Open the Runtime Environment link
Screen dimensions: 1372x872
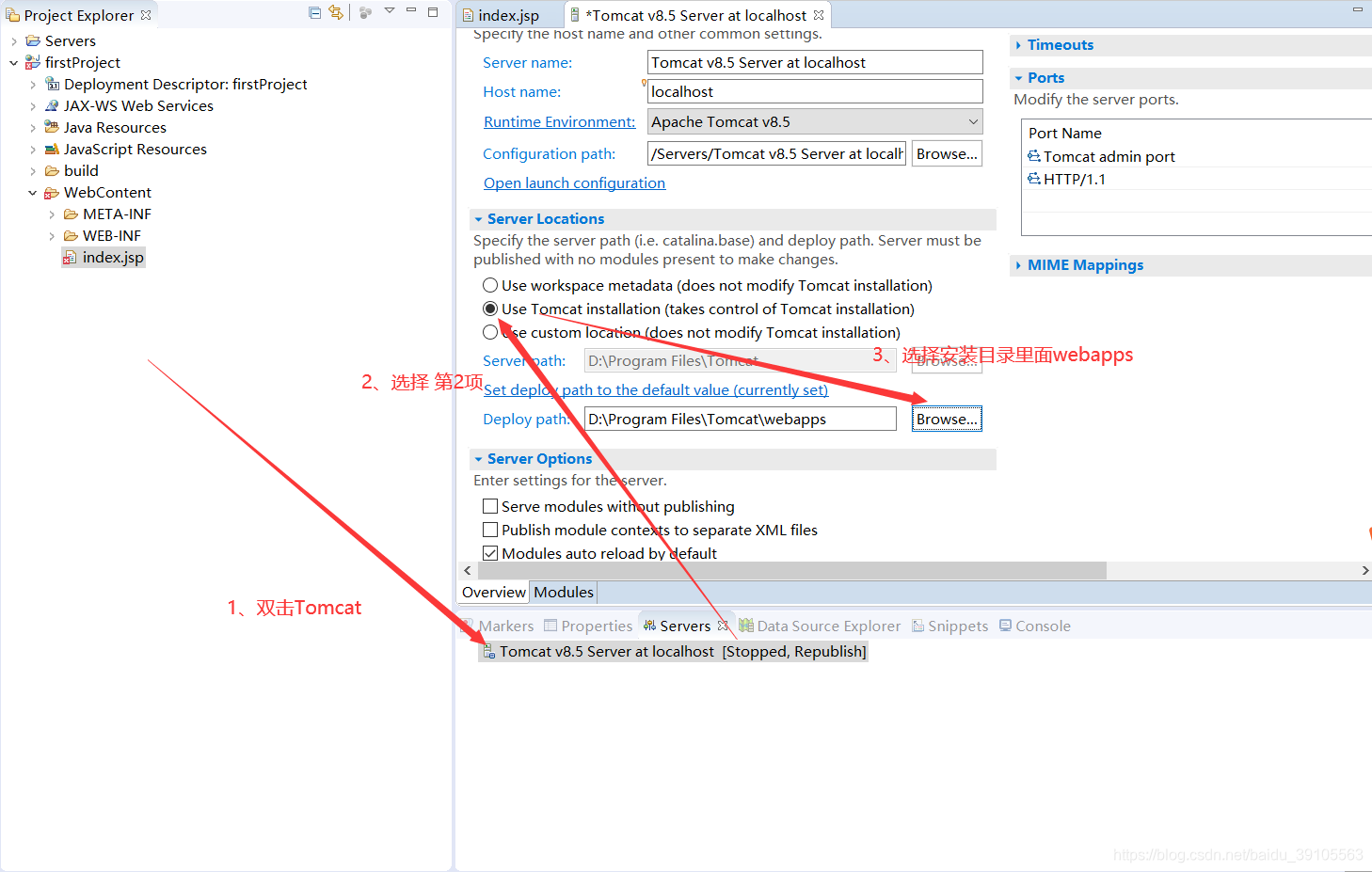coord(559,122)
